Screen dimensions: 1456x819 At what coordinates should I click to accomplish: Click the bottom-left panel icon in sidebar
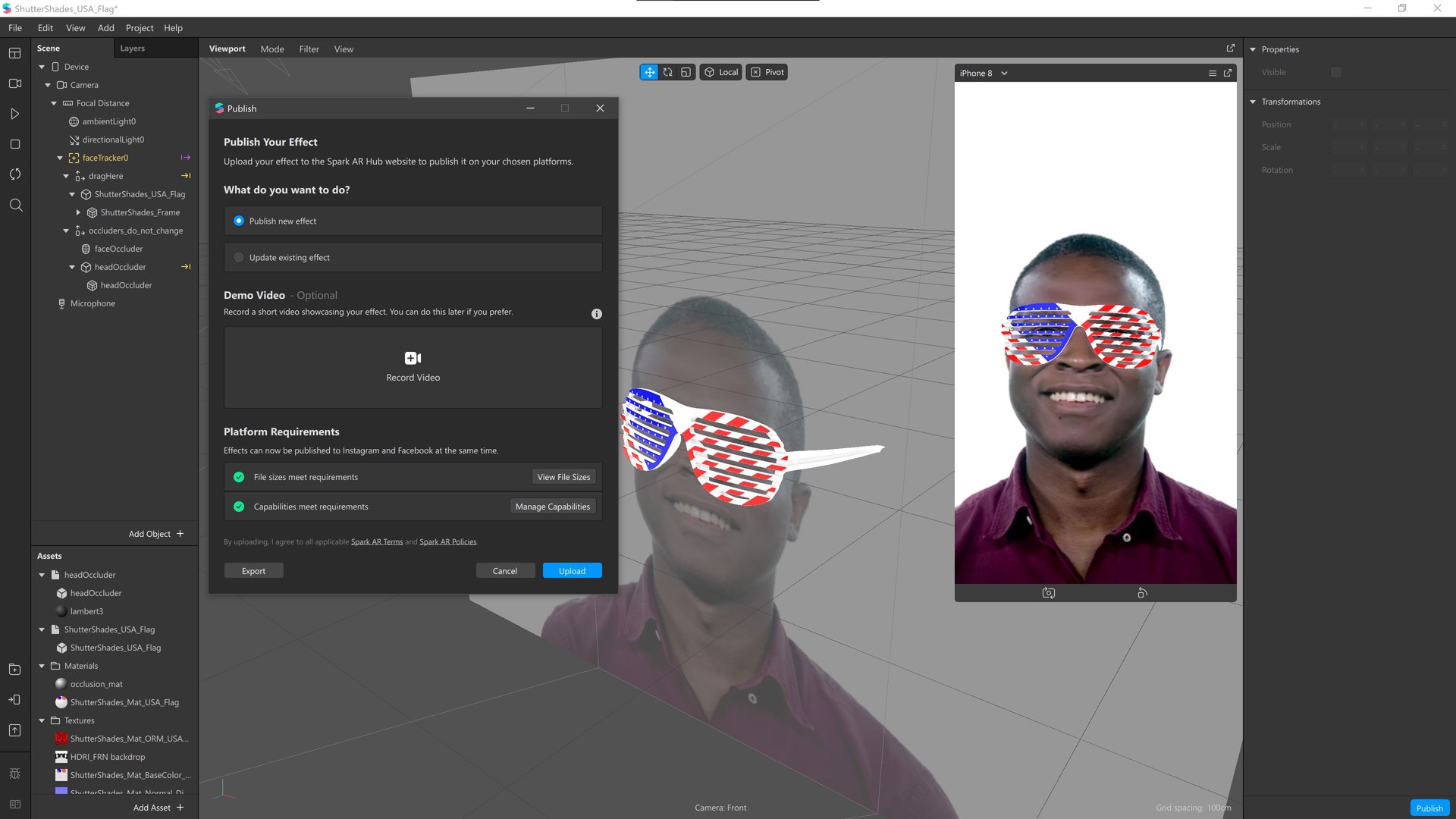pyautogui.click(x=14, y=804)
